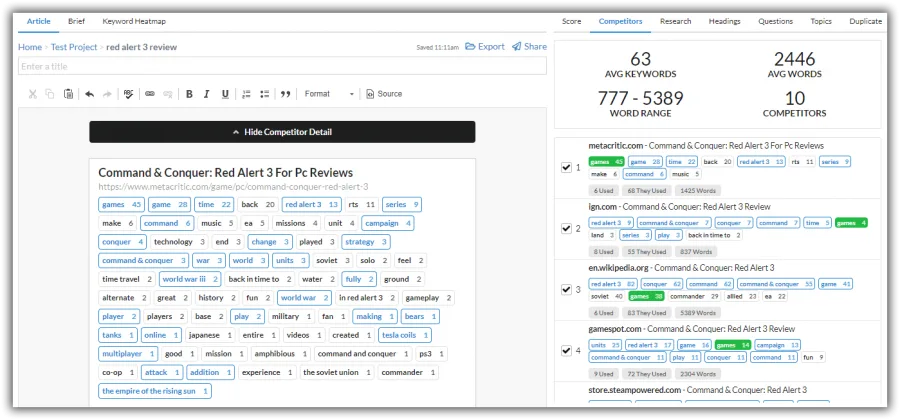
Task: Open the Format dropdown
Action: (328, 94)
